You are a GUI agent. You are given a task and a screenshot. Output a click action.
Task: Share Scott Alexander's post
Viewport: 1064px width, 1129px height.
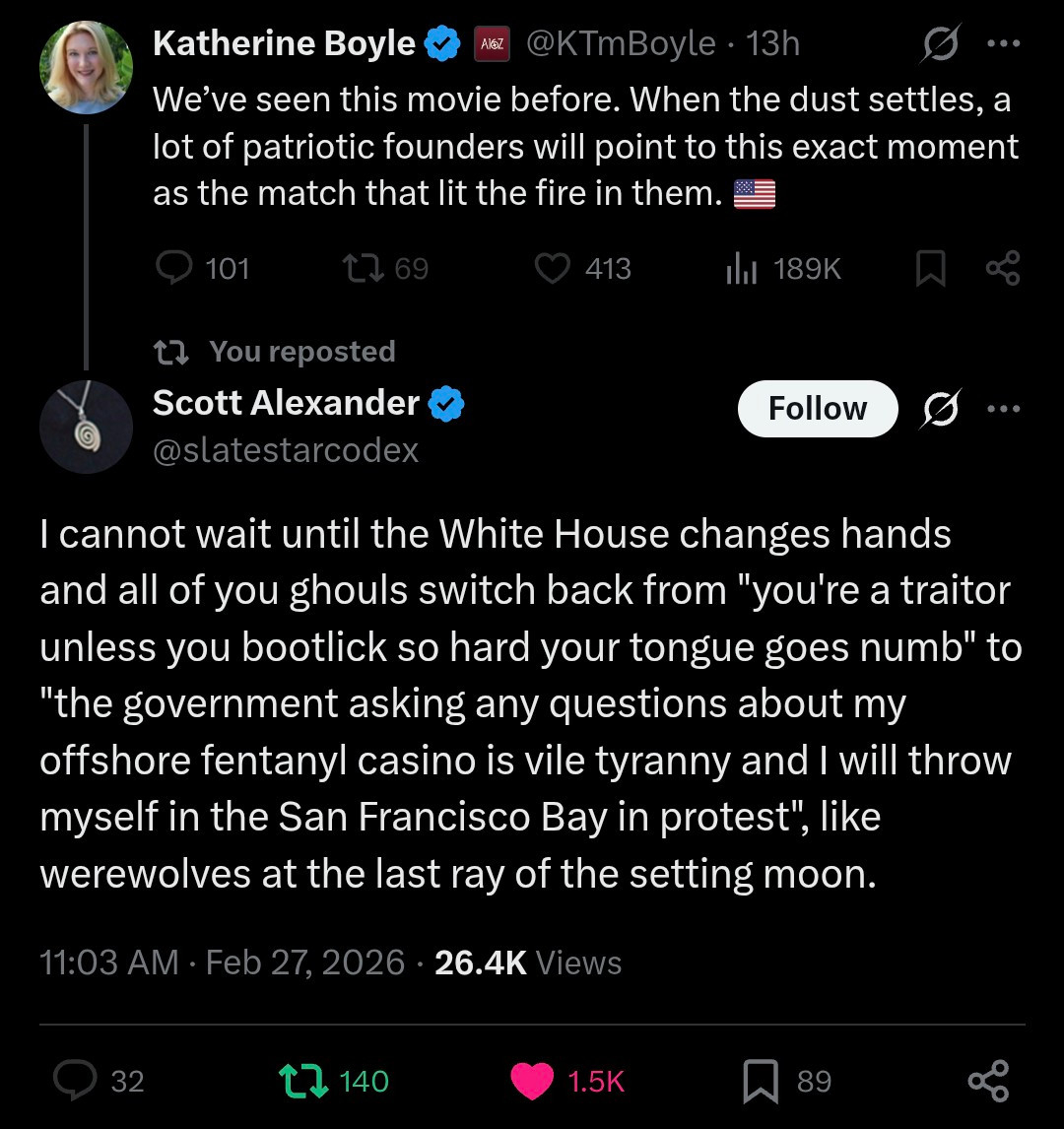988,1081
